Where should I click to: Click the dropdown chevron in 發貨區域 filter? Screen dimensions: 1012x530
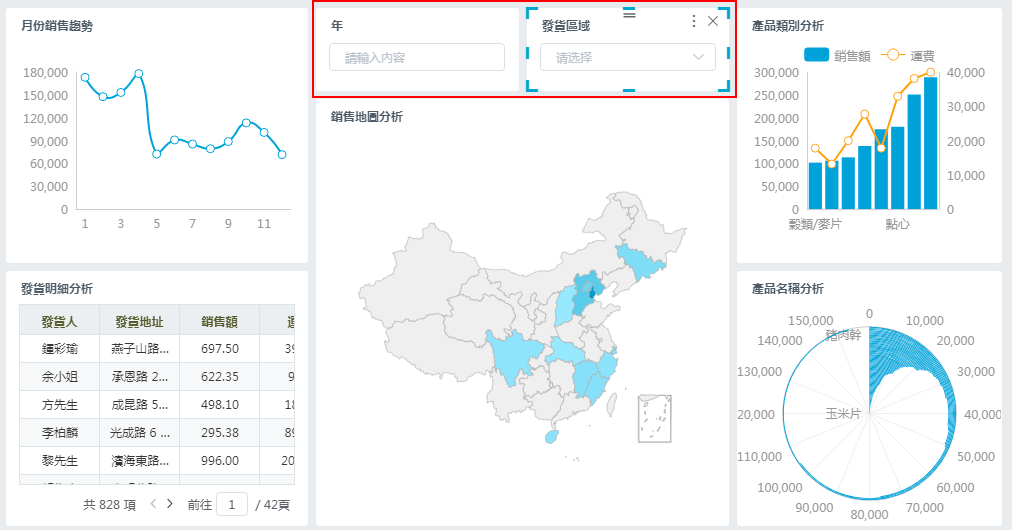click(698, 58)
